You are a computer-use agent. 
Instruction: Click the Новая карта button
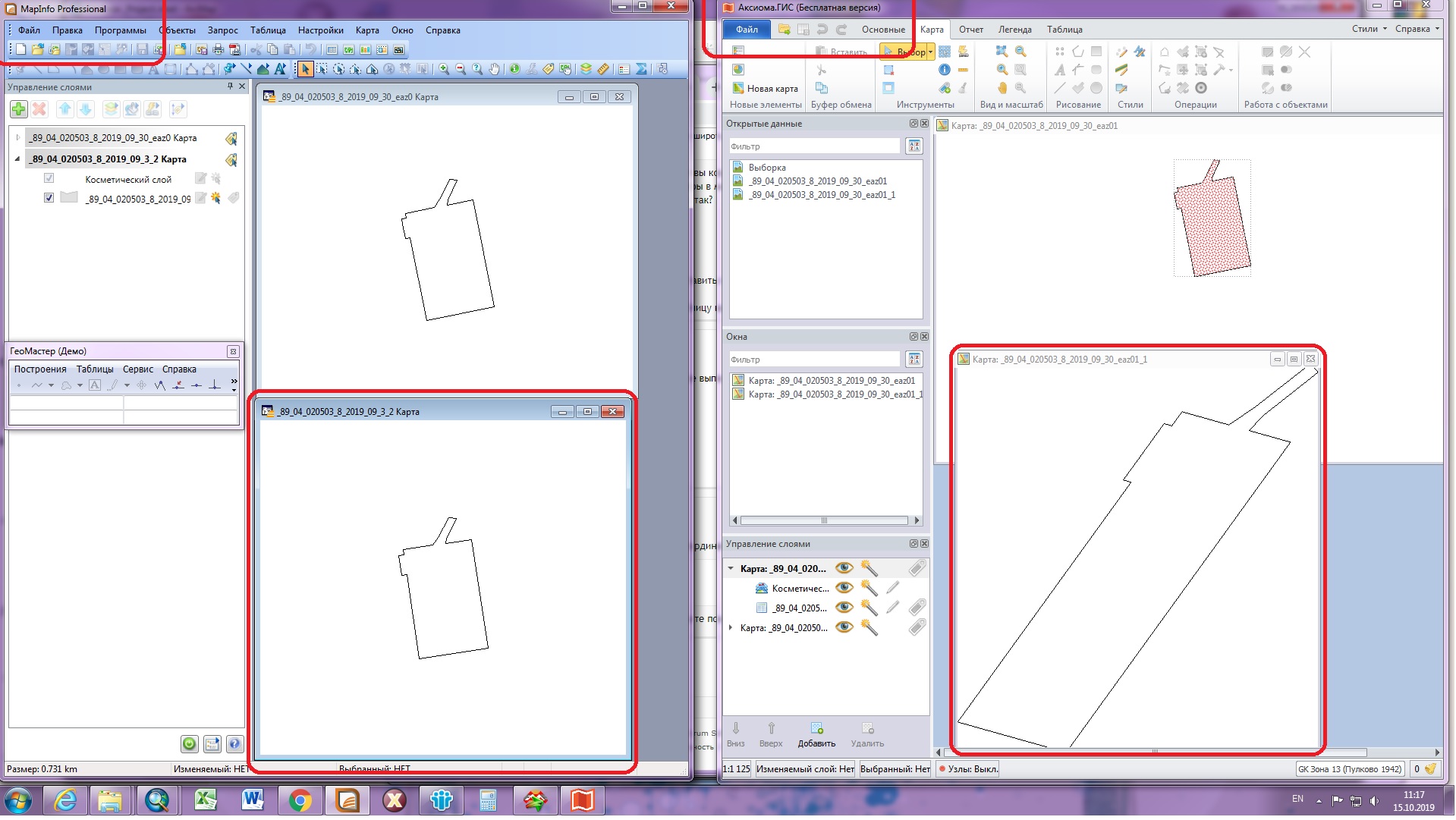[x=765, y=88]
